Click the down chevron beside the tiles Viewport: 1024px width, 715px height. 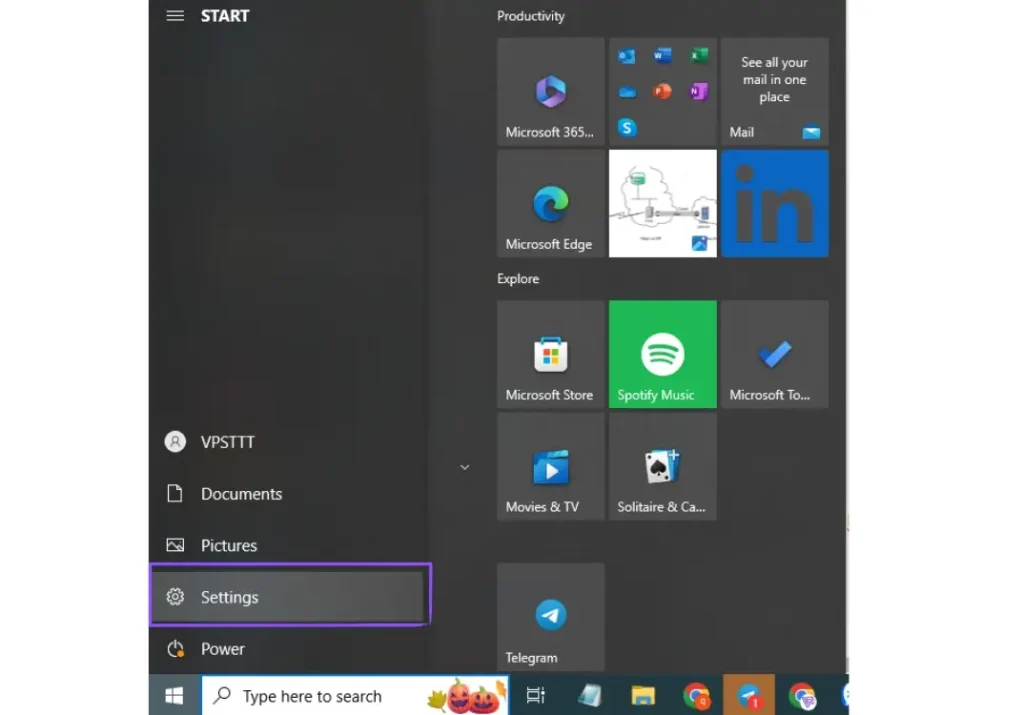point(464,468)
